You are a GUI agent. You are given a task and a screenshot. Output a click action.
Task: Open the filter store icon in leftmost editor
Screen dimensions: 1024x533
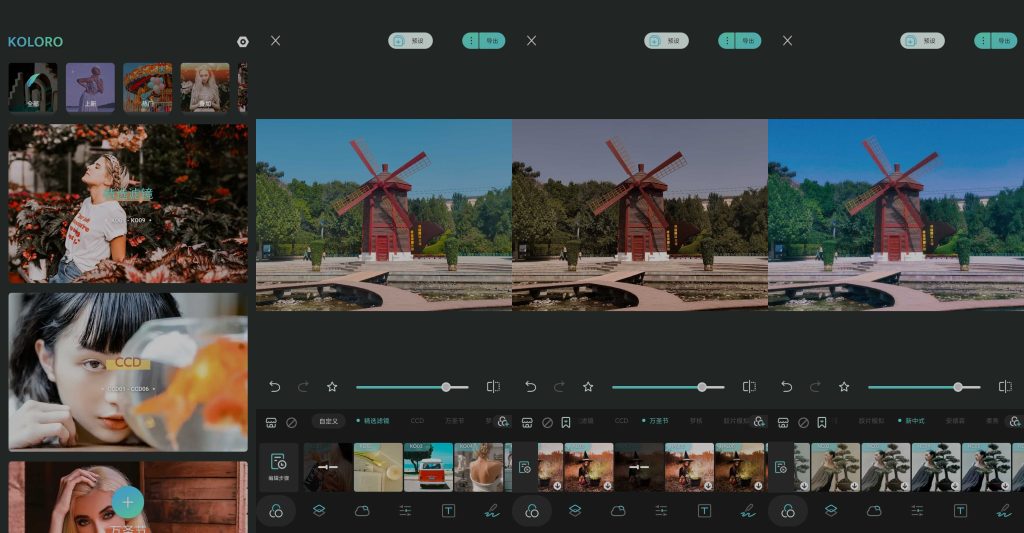point(271,422)
